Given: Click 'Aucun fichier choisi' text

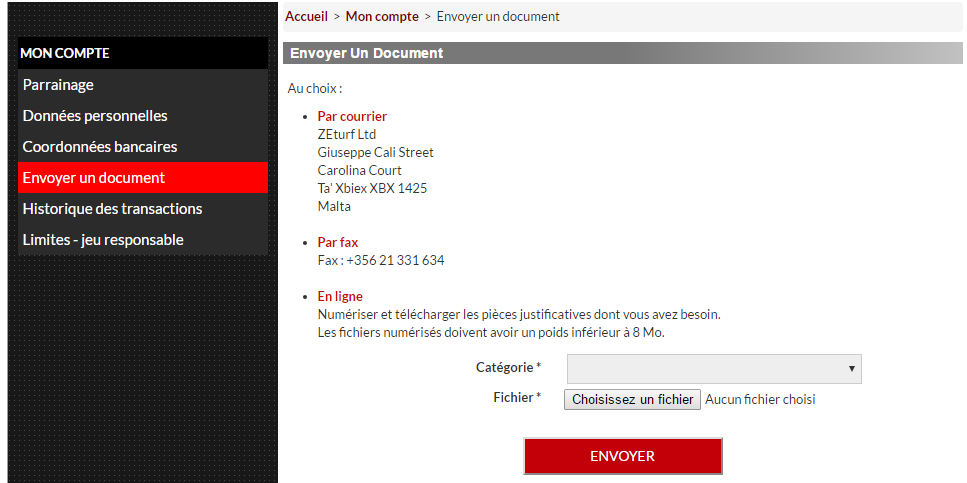Looking at the screenshot, I should coord(760,400).
